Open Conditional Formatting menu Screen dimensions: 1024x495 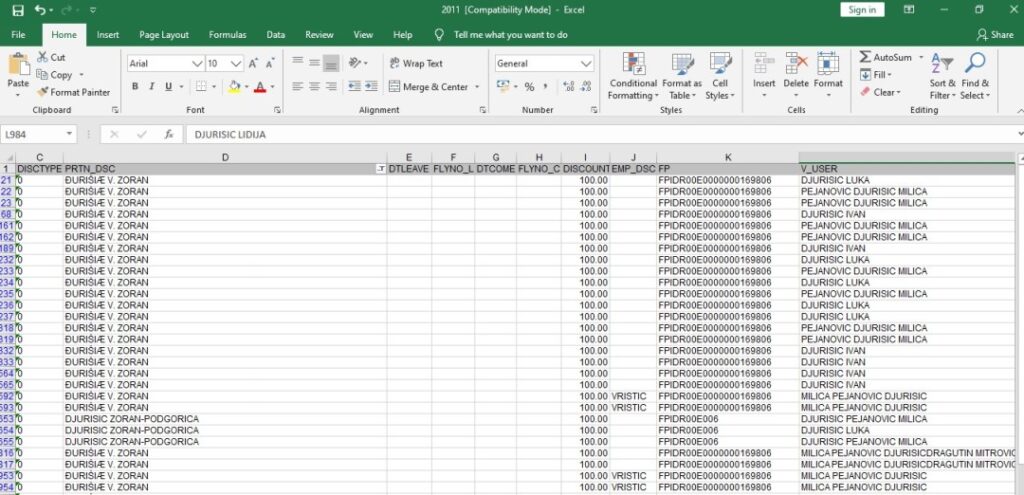tap(633, 76)
